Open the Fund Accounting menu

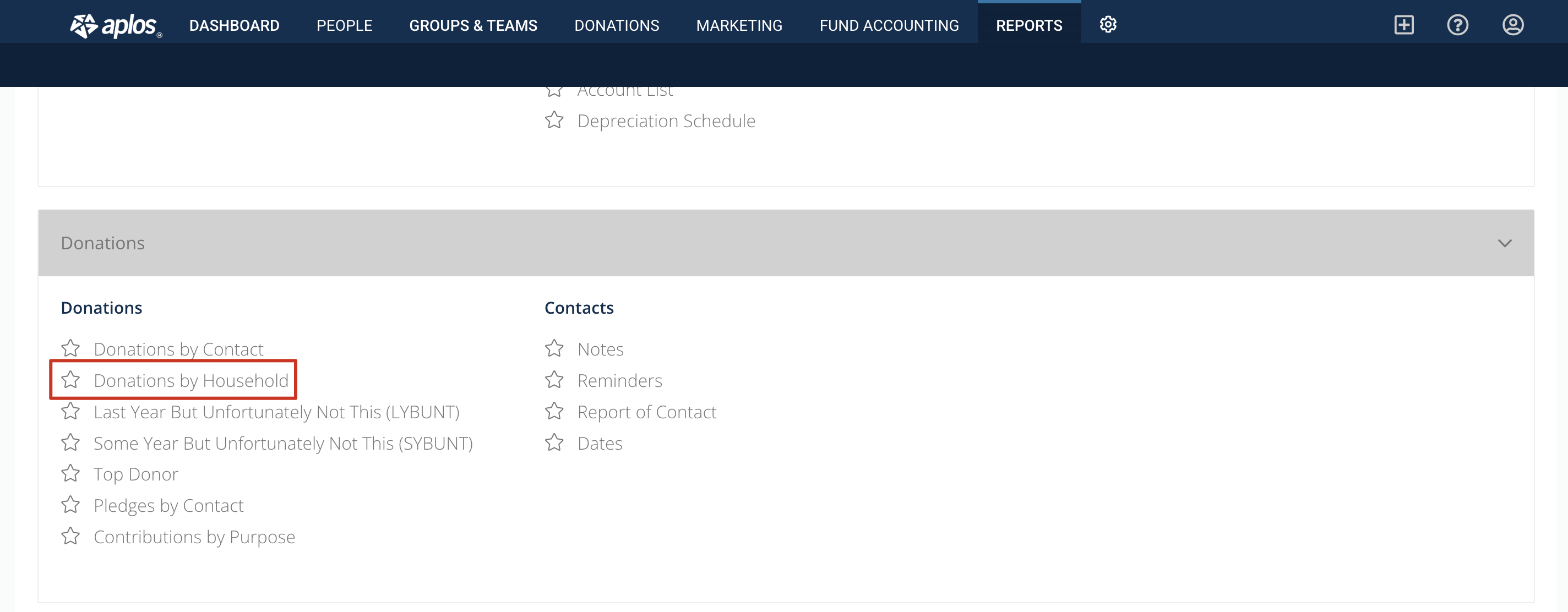(889, 25)
